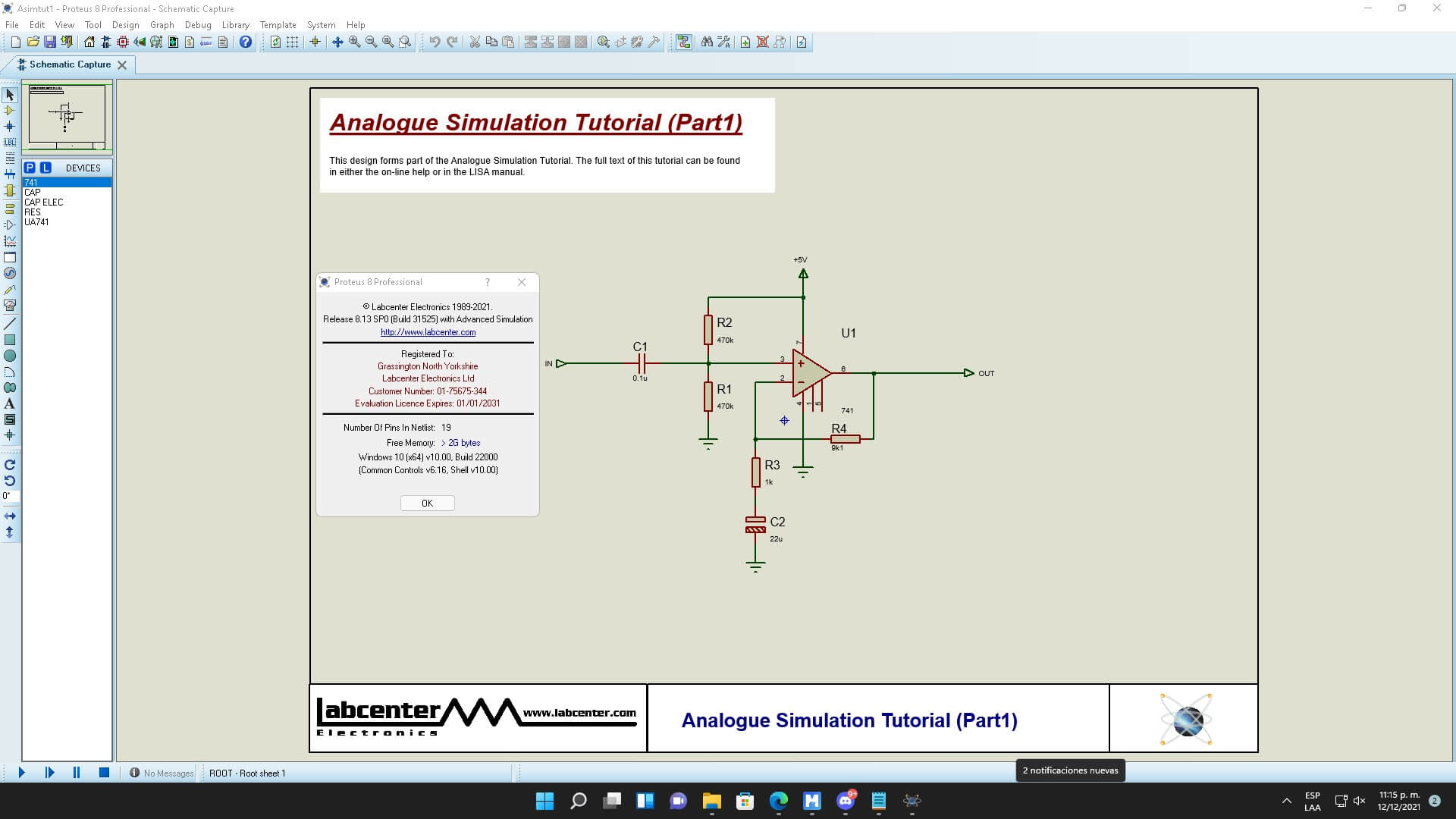Undo the last change
The height and width of the screenshot is (819, 1456).
(x=435, y=42)
